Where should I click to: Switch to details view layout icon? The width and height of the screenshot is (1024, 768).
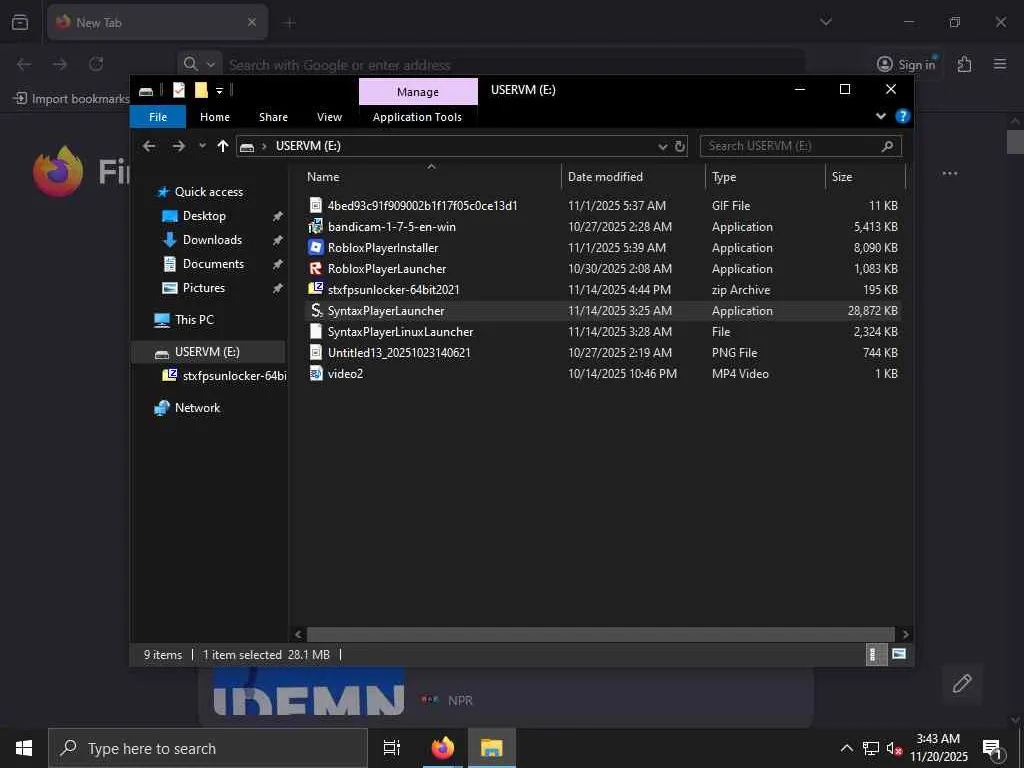tap(875, 654)
